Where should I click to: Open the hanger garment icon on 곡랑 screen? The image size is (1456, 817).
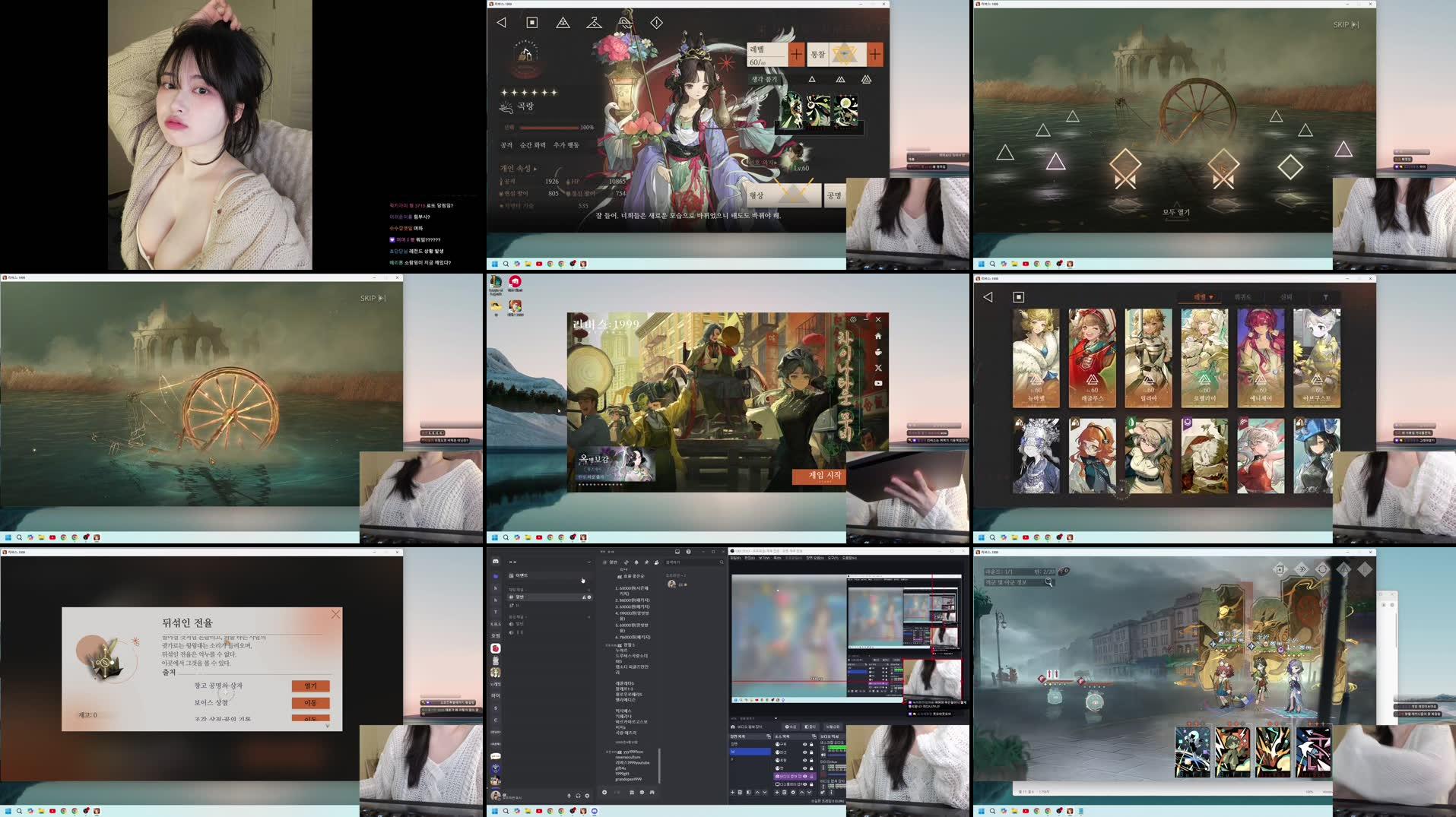pyautogui.click(x=594, y=23)
